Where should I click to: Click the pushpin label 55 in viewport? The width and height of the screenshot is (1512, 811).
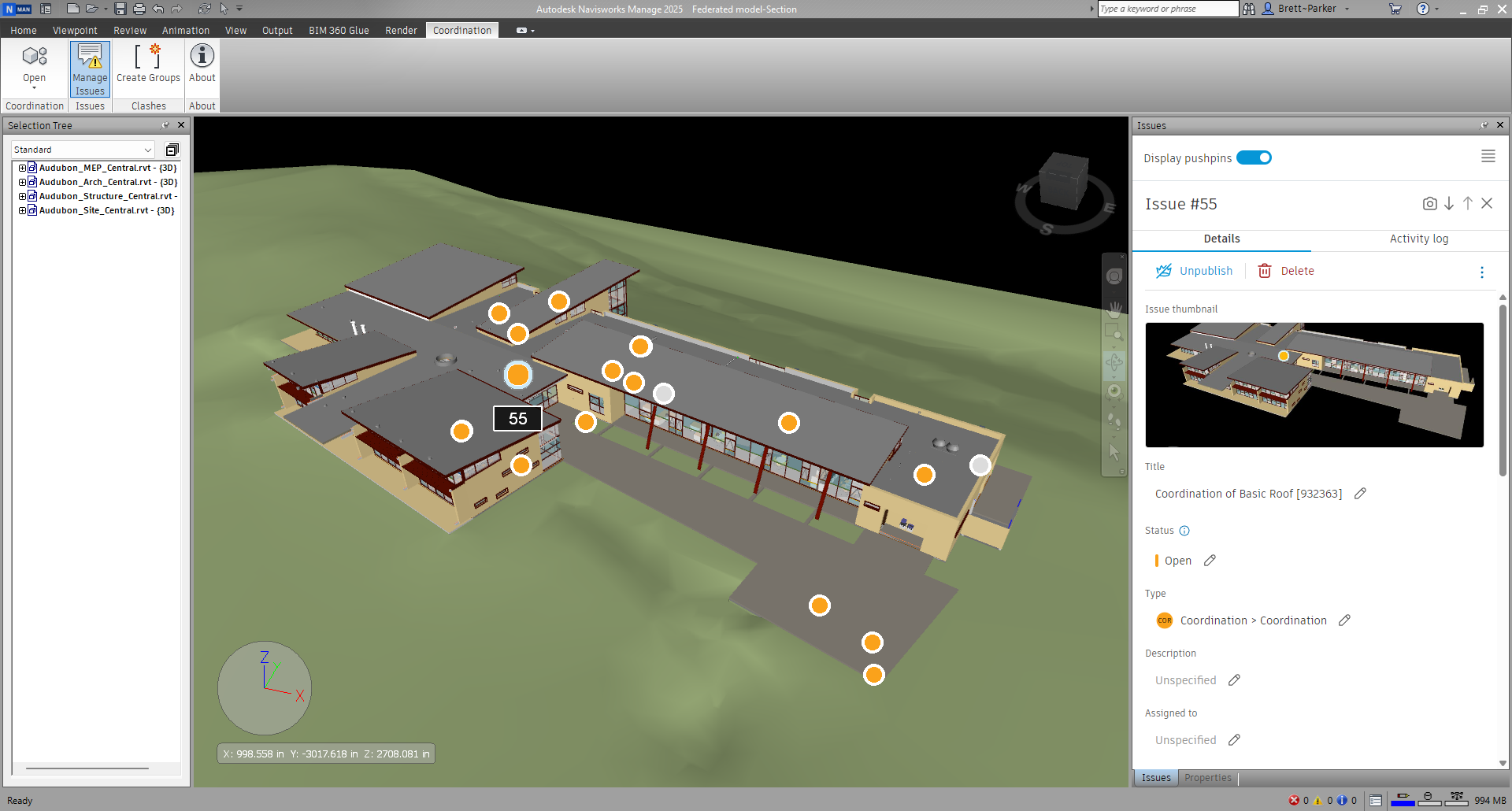click(x=517, y=419)
